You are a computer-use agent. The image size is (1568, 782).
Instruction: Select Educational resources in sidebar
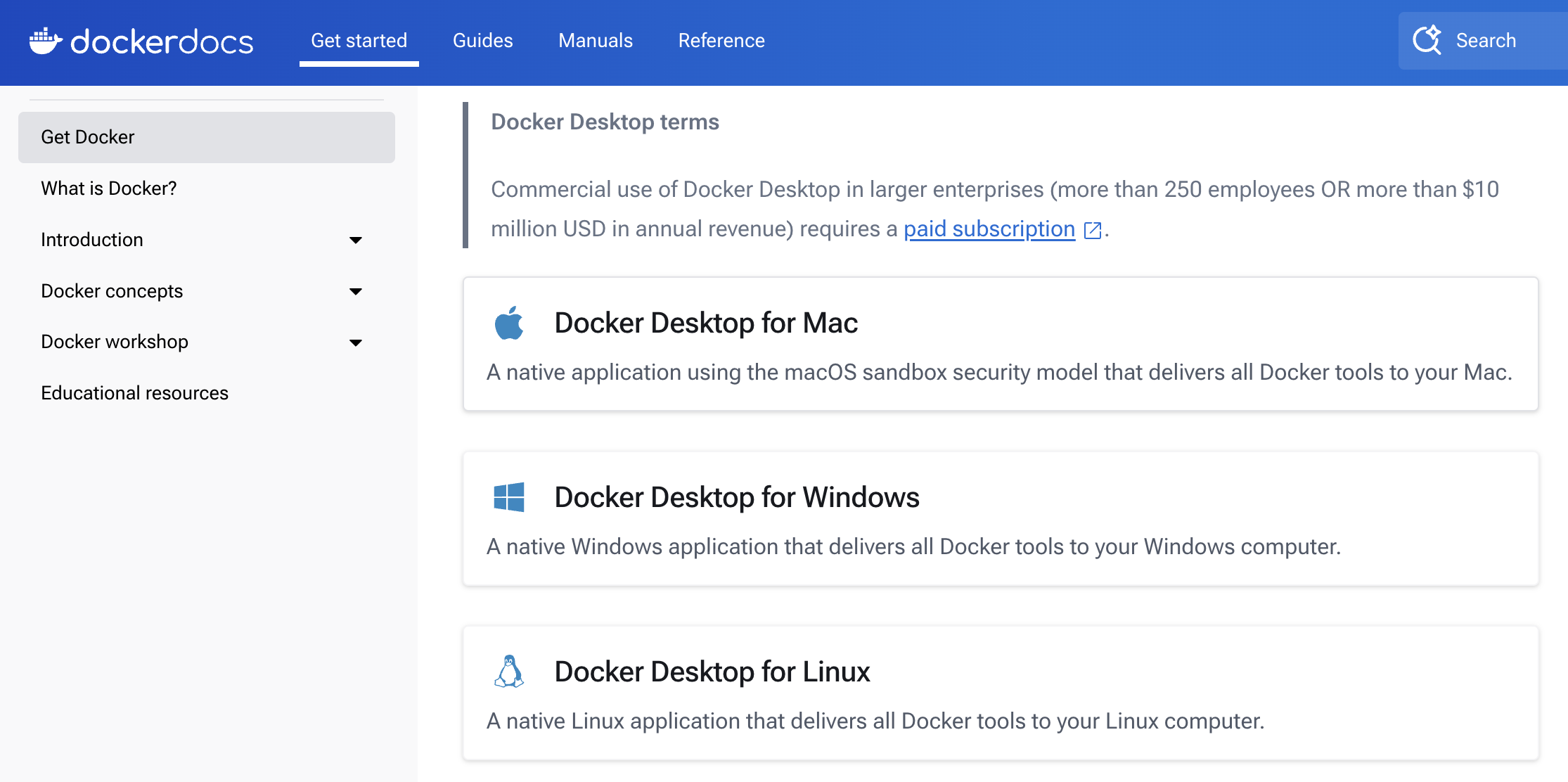coord(135,393)
